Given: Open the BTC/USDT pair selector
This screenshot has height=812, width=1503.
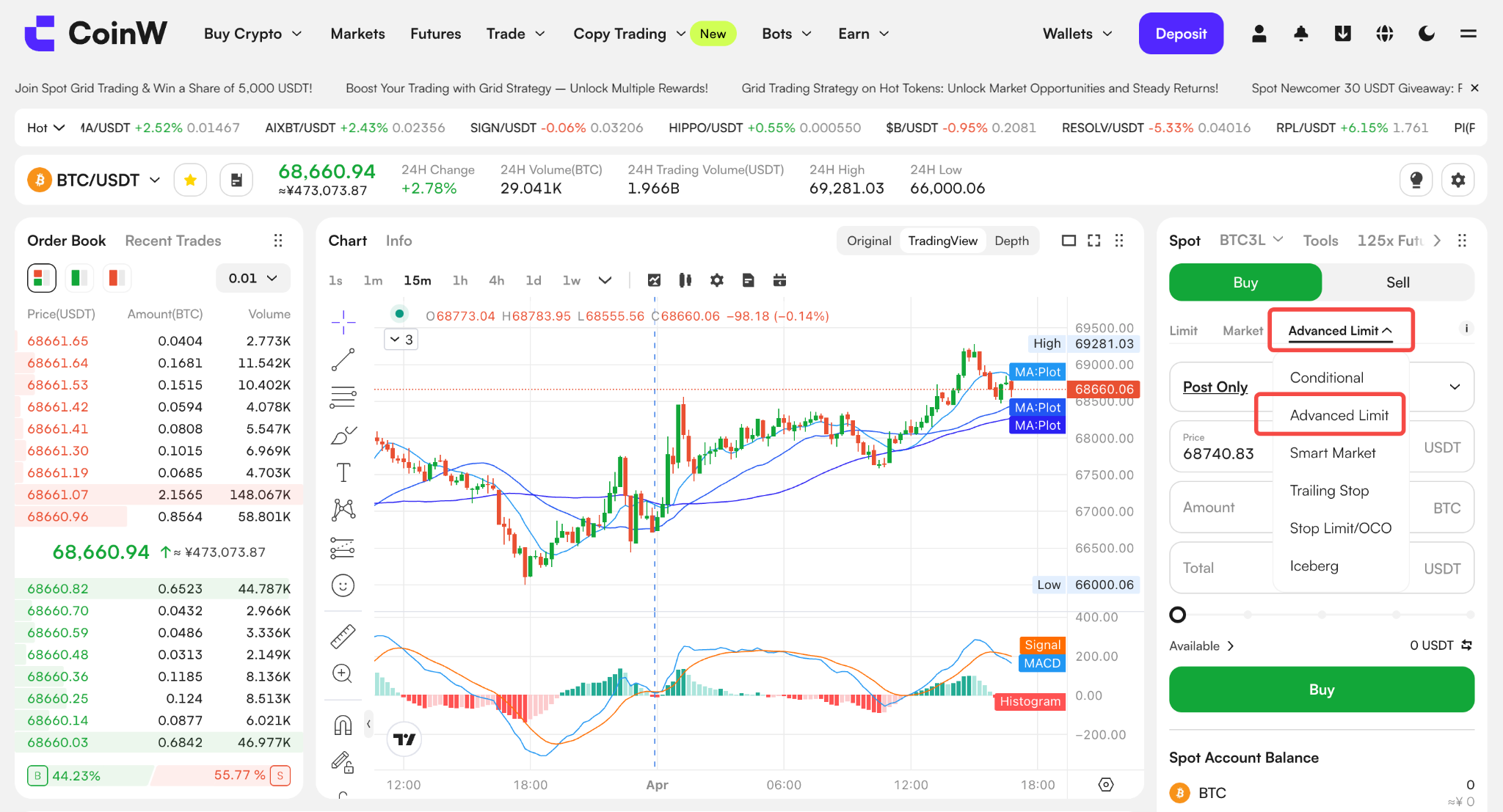Looking at the screenshot, I should click(x=94, y=180).
